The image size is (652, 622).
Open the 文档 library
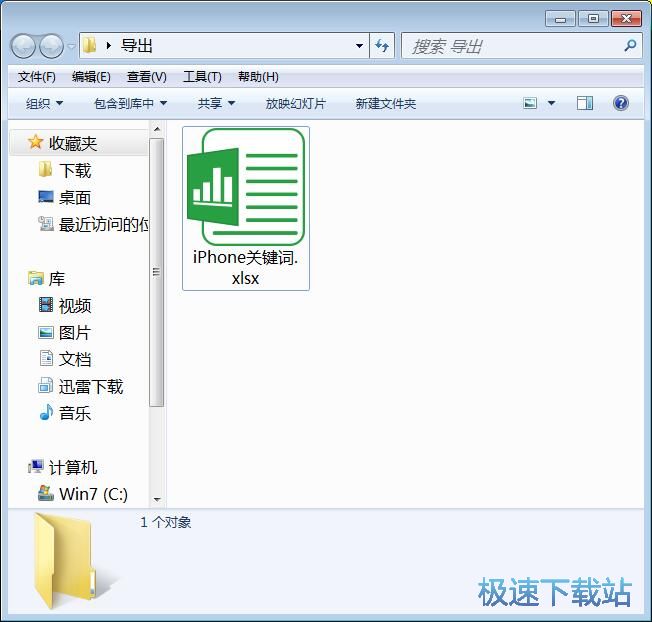(x=75, y=360)
